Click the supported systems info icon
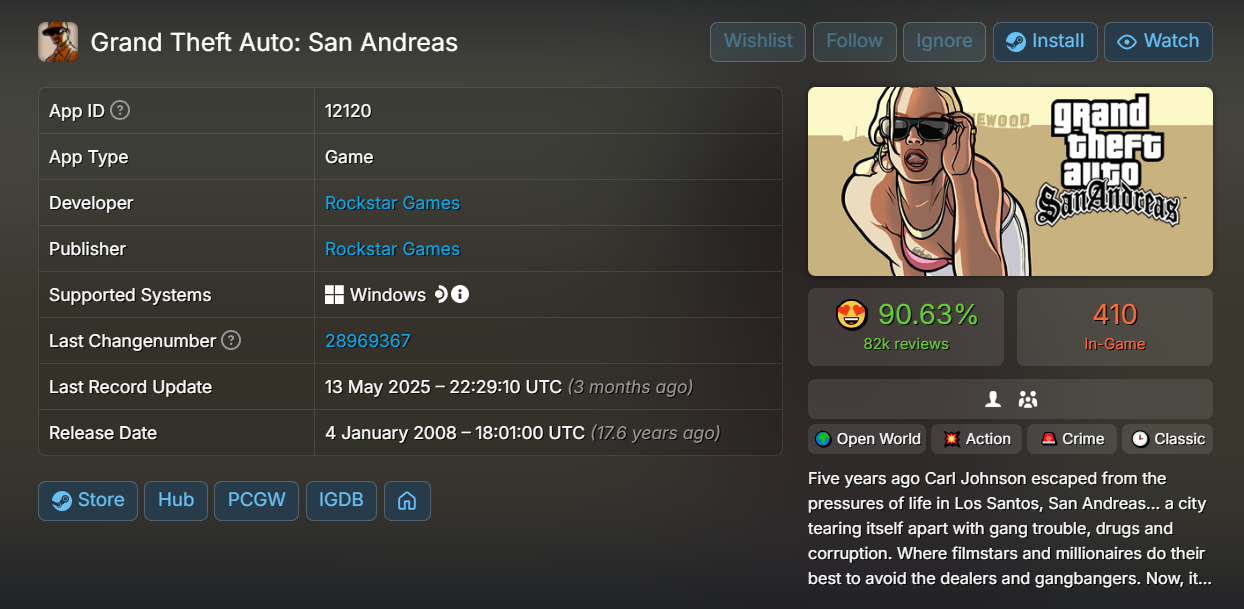The height and width of the screenshot is (609, 1244). coord(460,295)
